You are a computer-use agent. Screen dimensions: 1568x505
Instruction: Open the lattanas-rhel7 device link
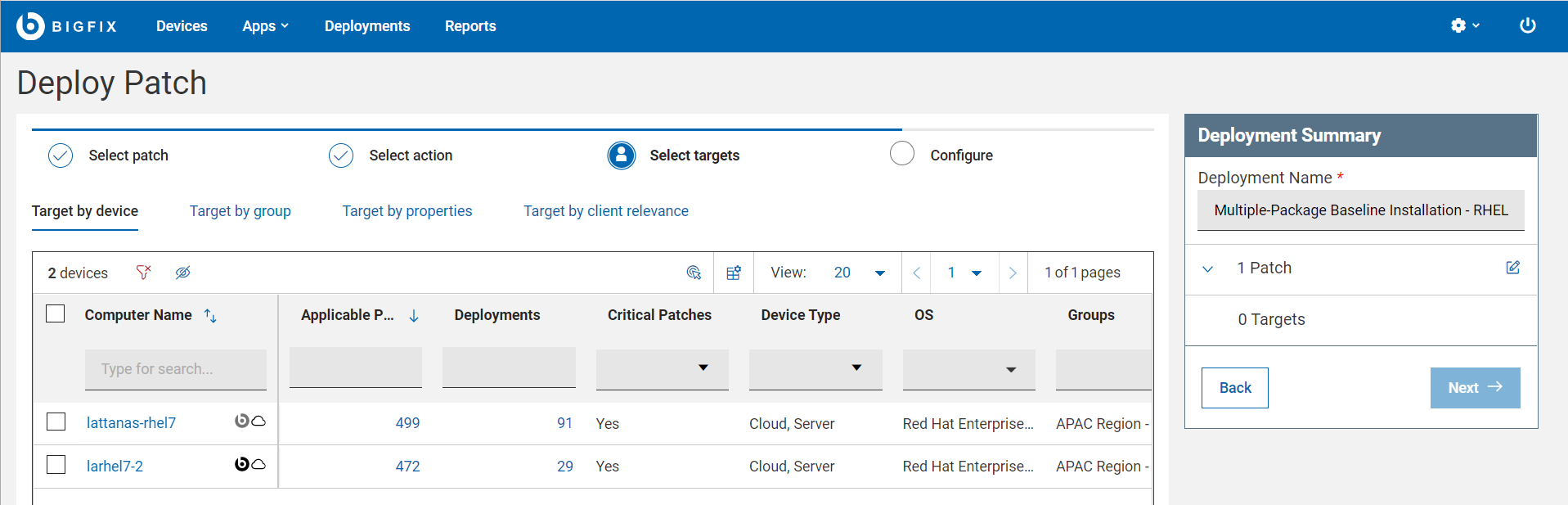click(x=131, y=423)
